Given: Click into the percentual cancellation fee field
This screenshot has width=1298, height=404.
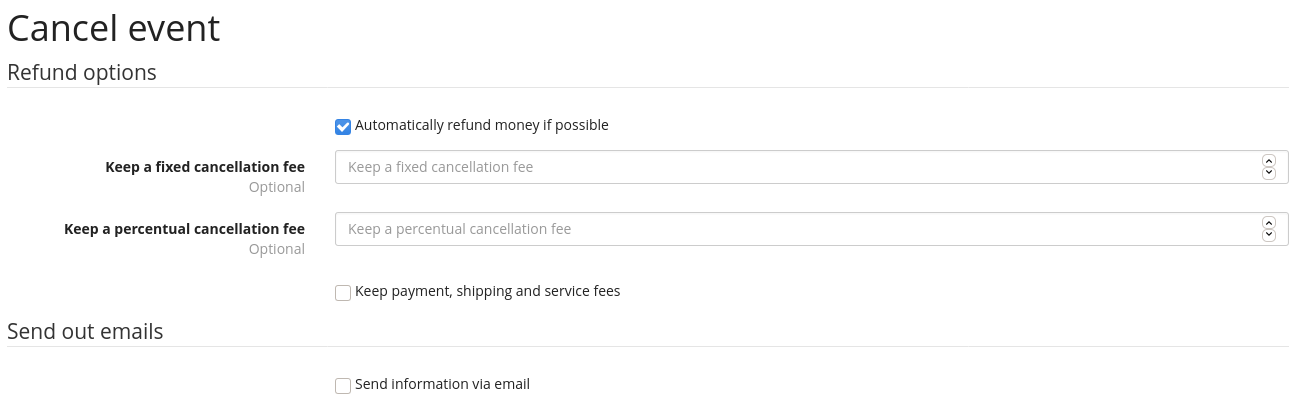Looking at the screenshot, I should click(790, 229).
